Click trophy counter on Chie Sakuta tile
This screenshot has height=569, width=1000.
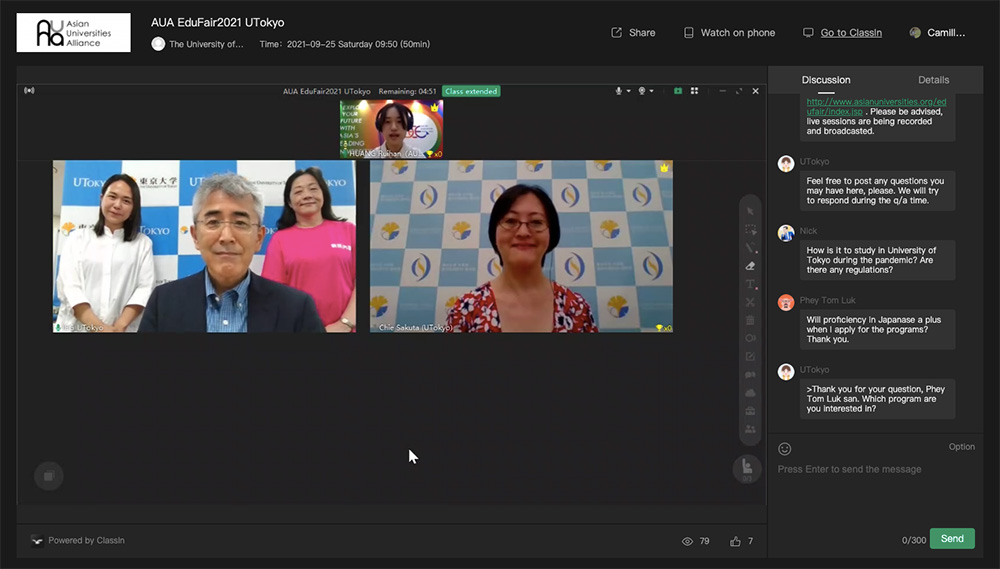pos(664,328)
